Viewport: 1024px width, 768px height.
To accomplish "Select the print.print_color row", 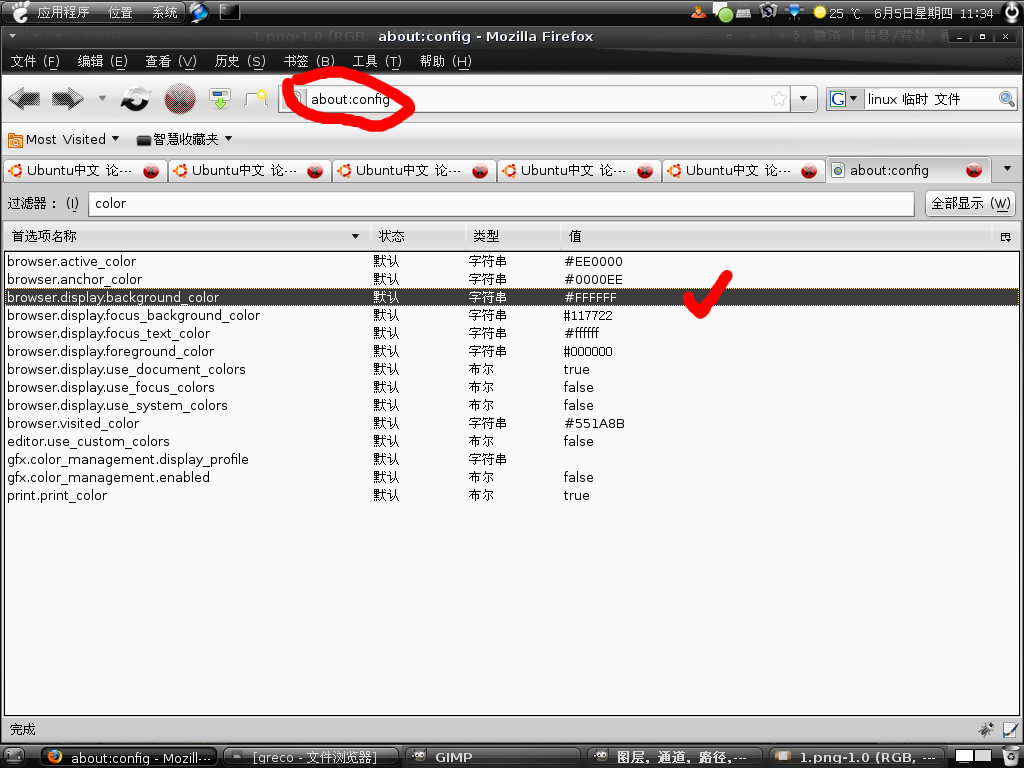I will pyautogui.click(x=511, y=496).
